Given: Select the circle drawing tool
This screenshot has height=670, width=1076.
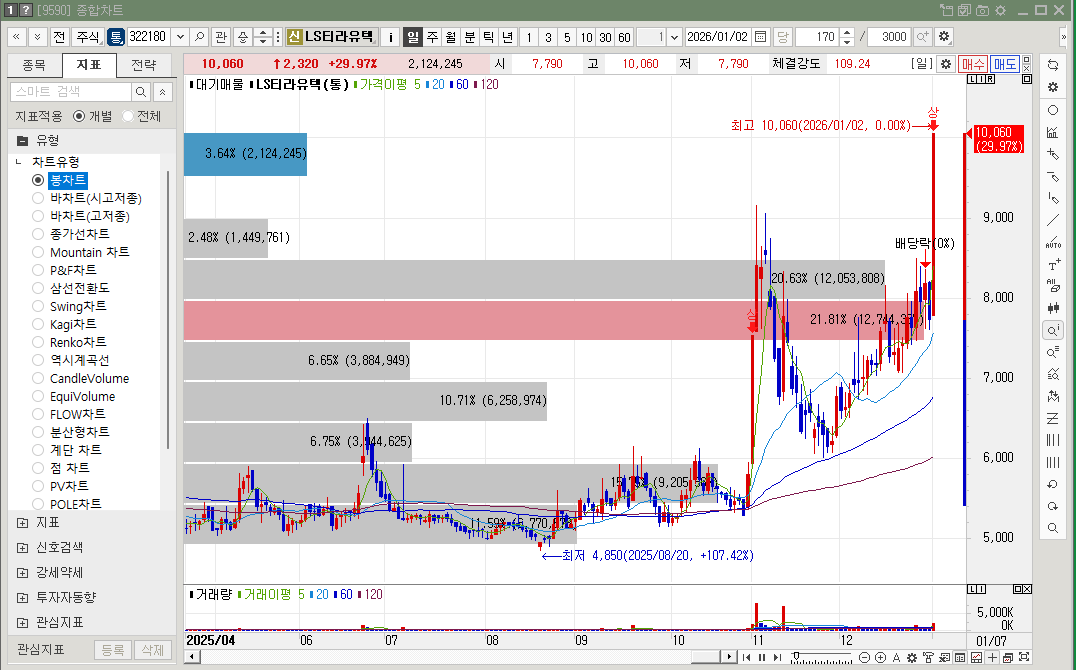Looking at the screenshot, I should [x=1053, y=110].
